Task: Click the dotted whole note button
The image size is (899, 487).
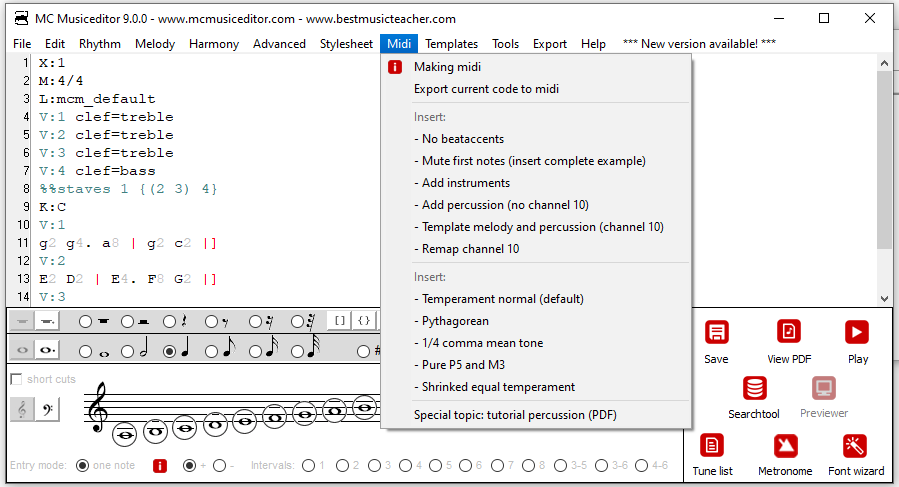Action: tap(47, 349)
